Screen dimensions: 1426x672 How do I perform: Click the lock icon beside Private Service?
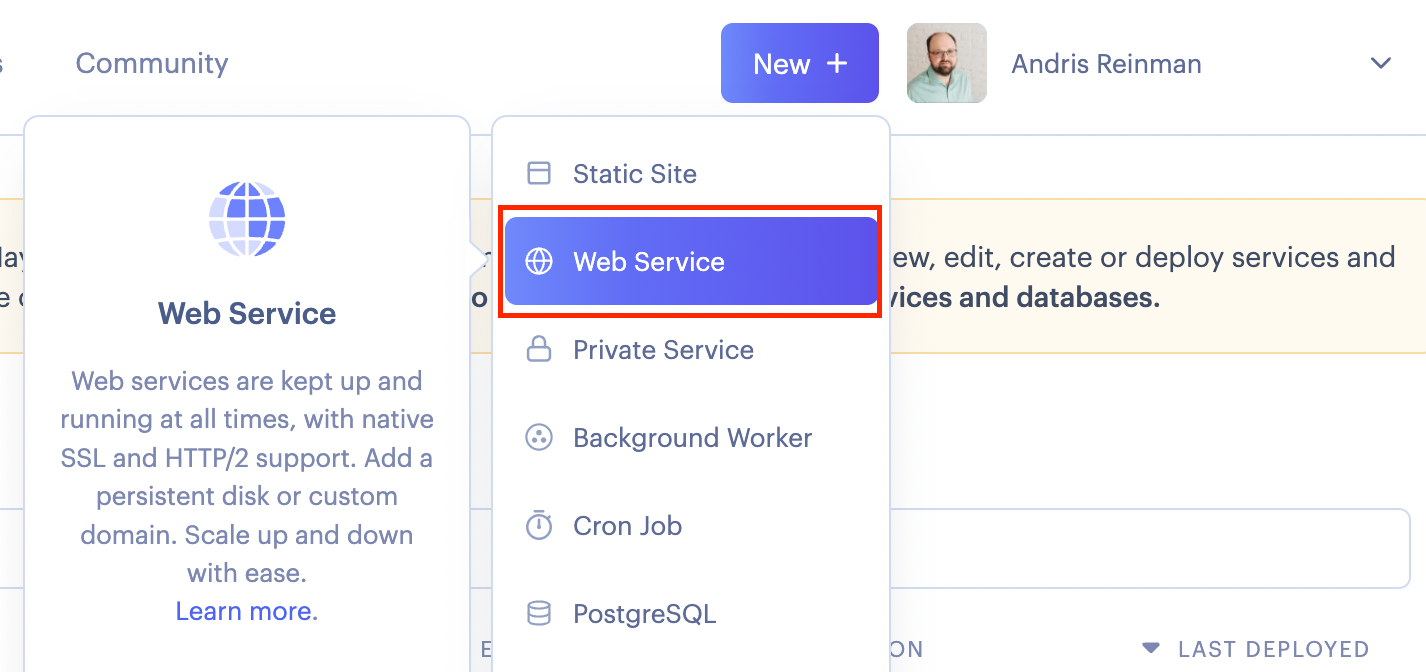(x=538, y=349)
